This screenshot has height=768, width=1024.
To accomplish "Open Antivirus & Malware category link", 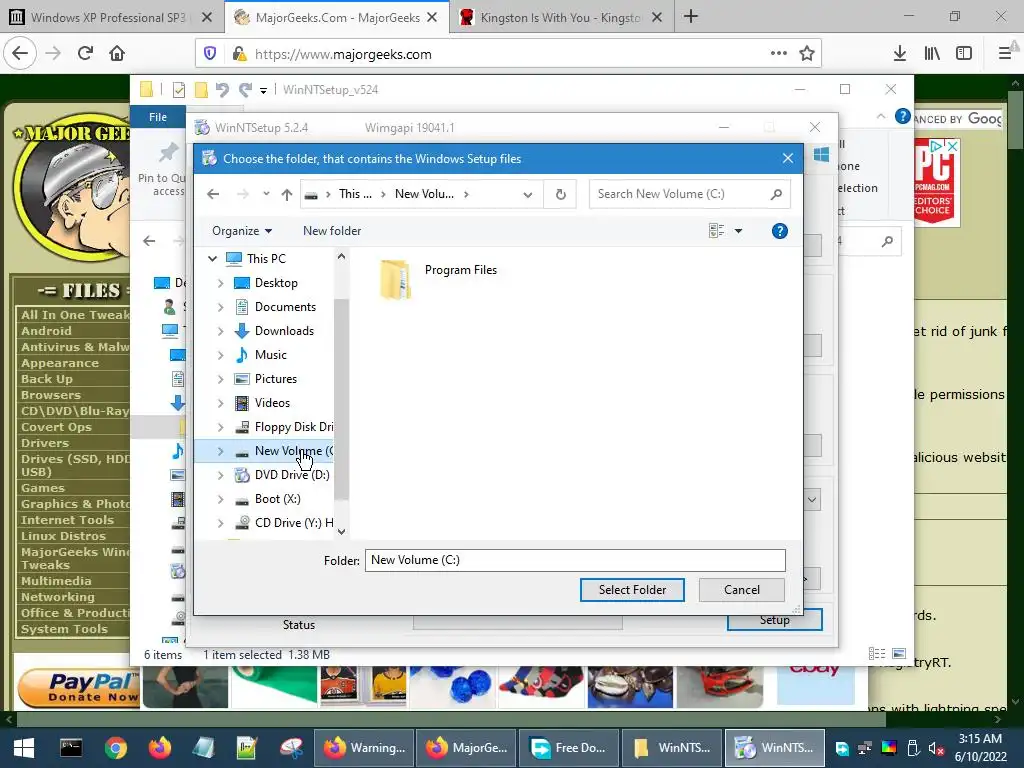I will pos(74,347).
